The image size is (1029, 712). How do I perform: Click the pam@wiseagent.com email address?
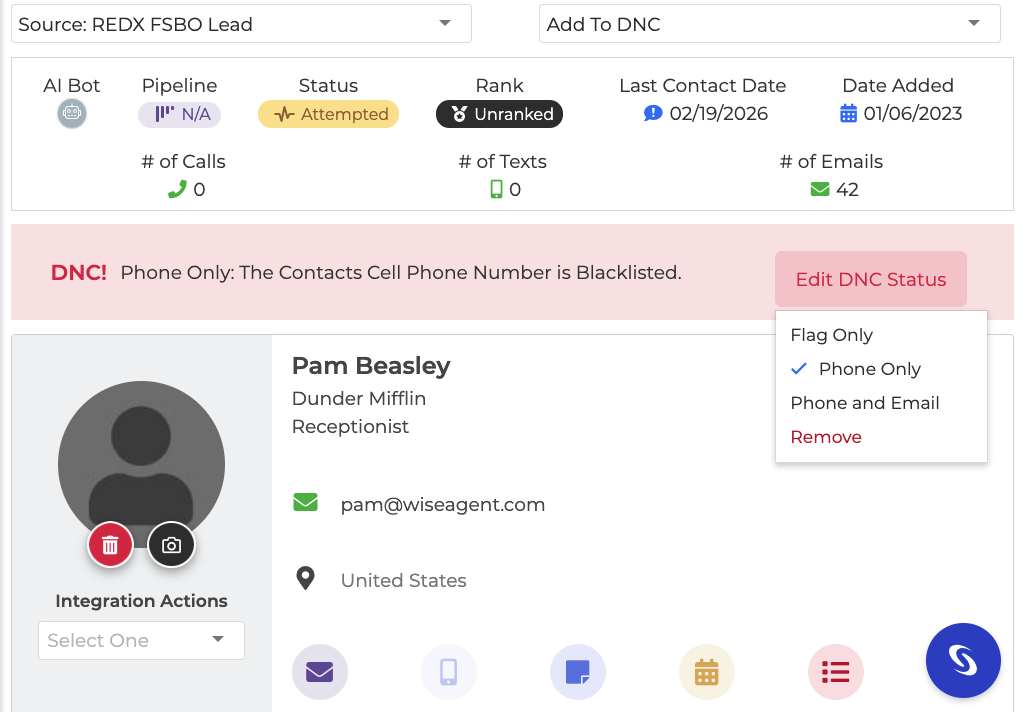[x=442, y=504]
